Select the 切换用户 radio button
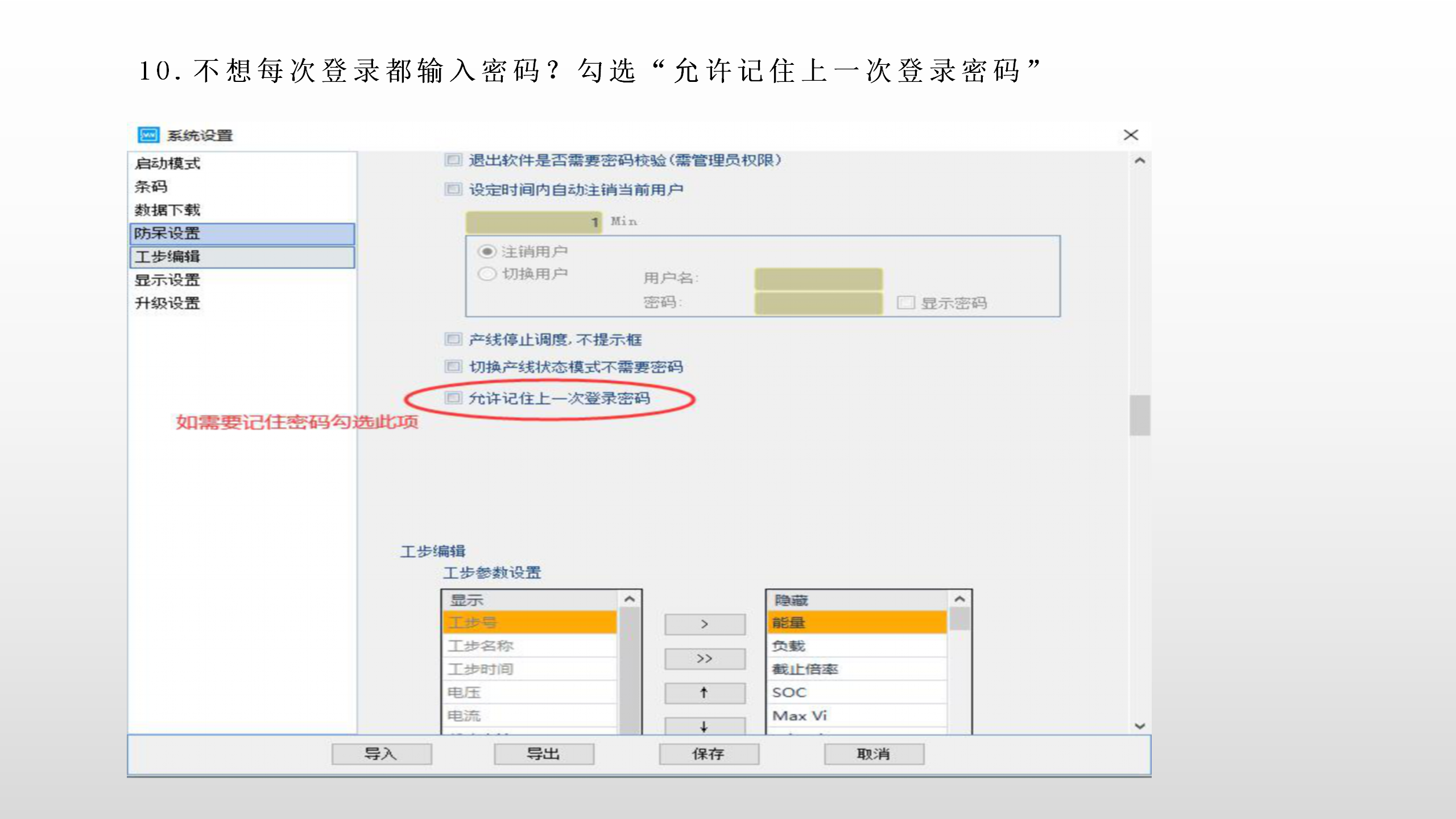The width and height of the screenshot is (1456, 819). (x=487, y=274)
